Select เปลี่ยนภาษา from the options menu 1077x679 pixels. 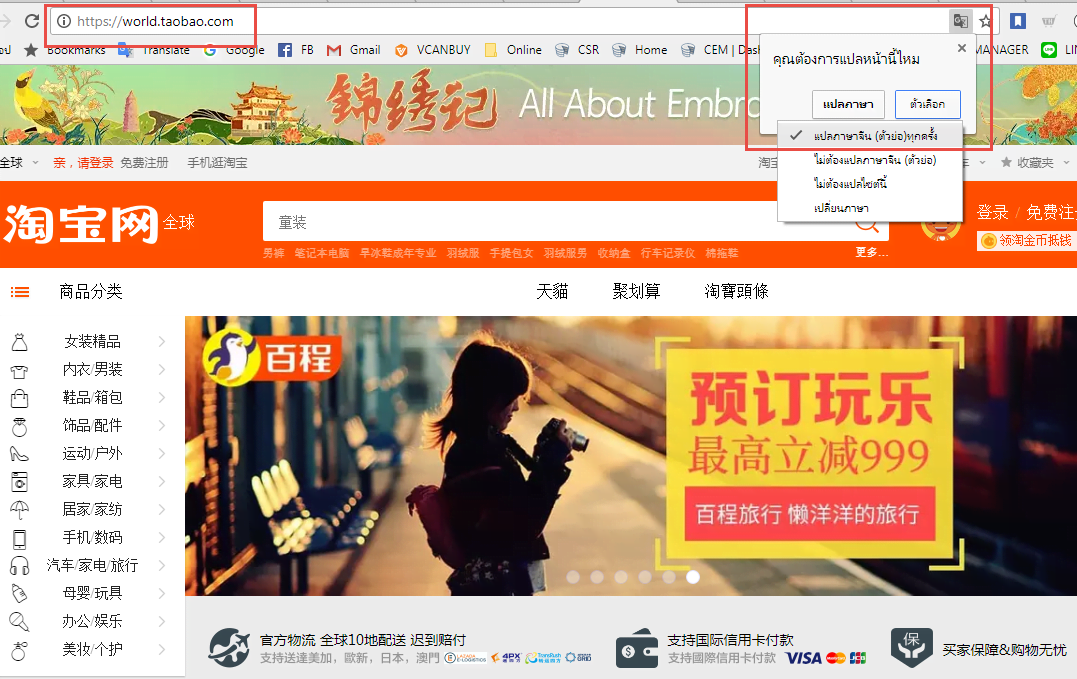870,208
